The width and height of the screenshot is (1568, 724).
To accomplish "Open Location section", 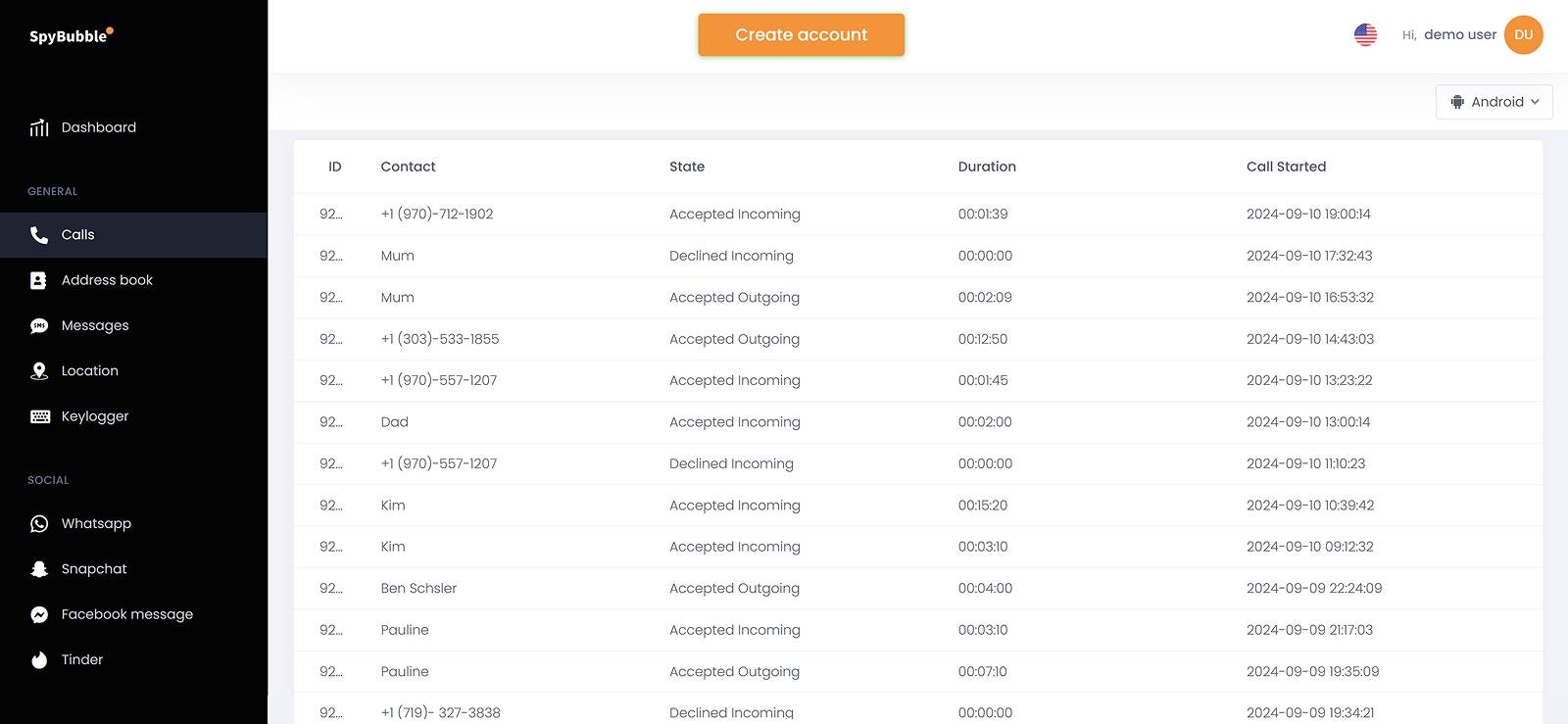I will tap(90, 371).
